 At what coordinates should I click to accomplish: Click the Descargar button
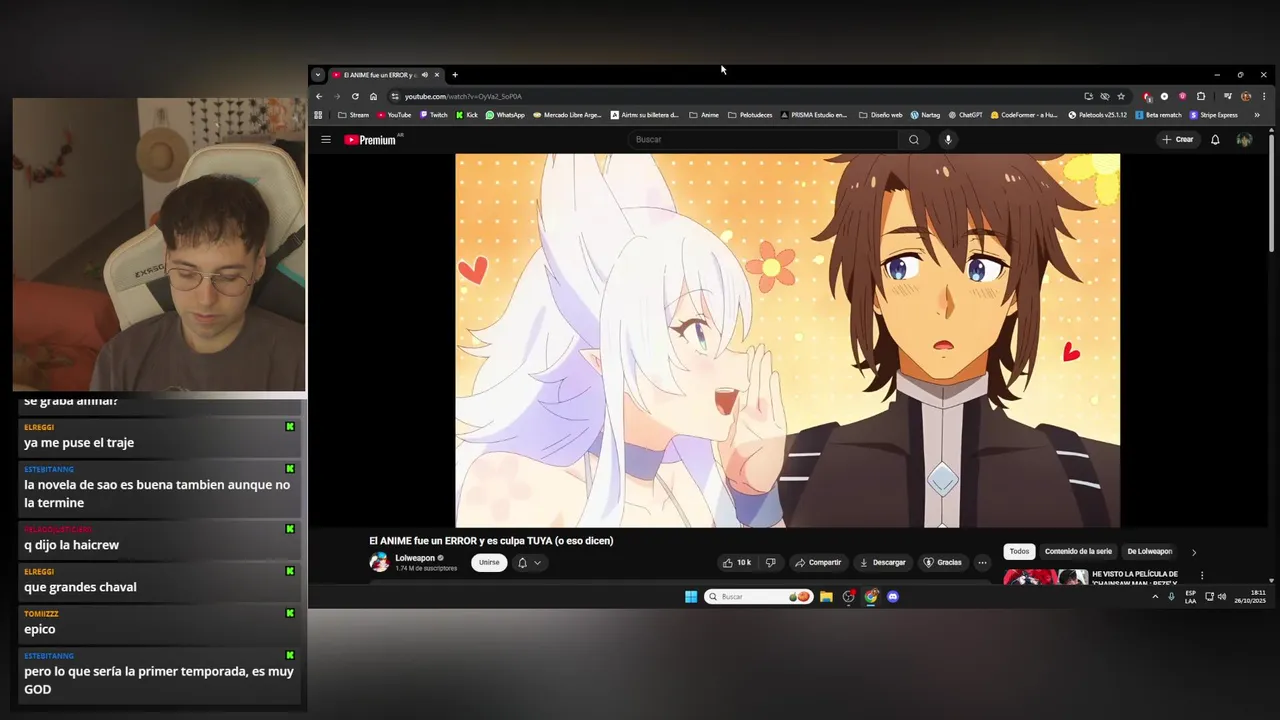coord(882,562)
